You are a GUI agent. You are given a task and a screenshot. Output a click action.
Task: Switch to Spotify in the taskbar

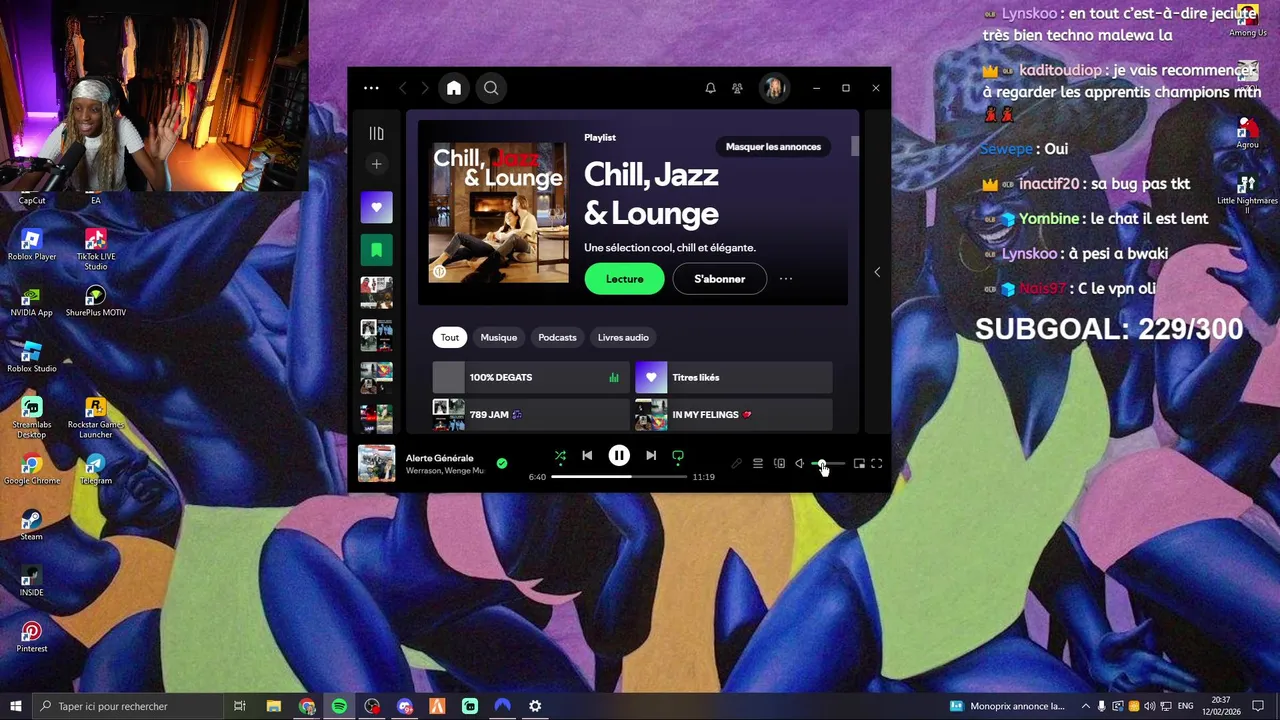(x=339, y=706)
